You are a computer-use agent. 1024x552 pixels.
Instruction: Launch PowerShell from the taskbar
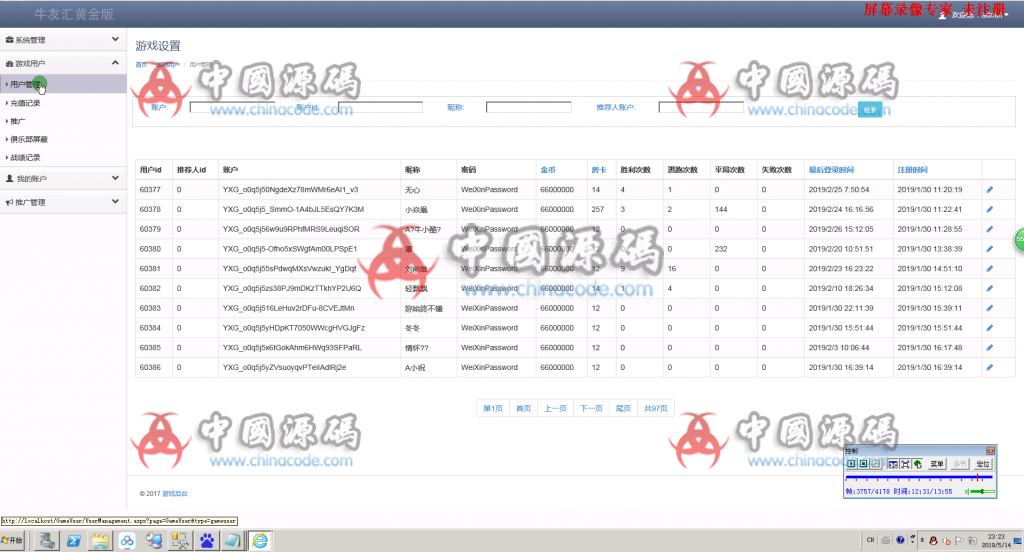(x=74, y=540)
